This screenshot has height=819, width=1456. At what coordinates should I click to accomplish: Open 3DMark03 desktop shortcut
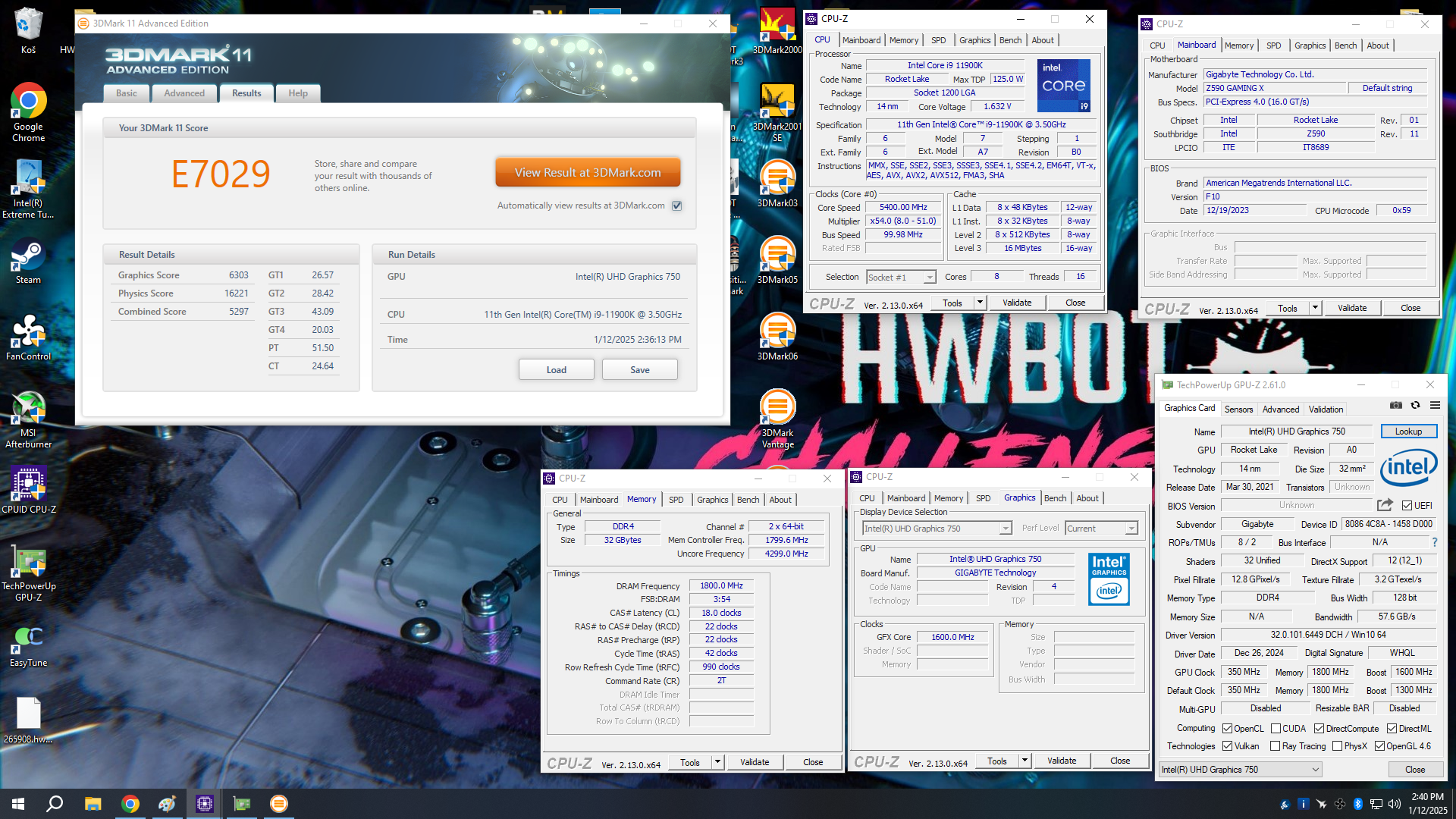coord(777,184)
